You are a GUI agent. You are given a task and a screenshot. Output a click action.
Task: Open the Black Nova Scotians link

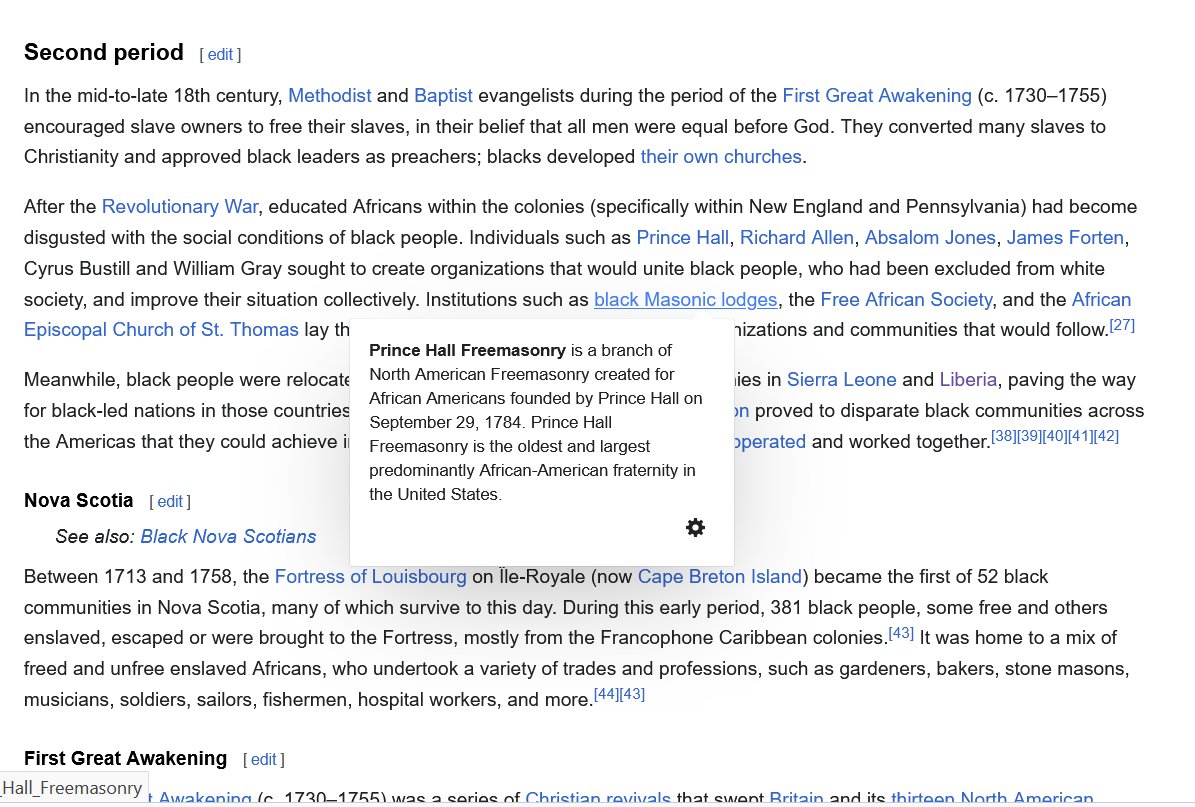pyautogui.click(x=228, y=537)
